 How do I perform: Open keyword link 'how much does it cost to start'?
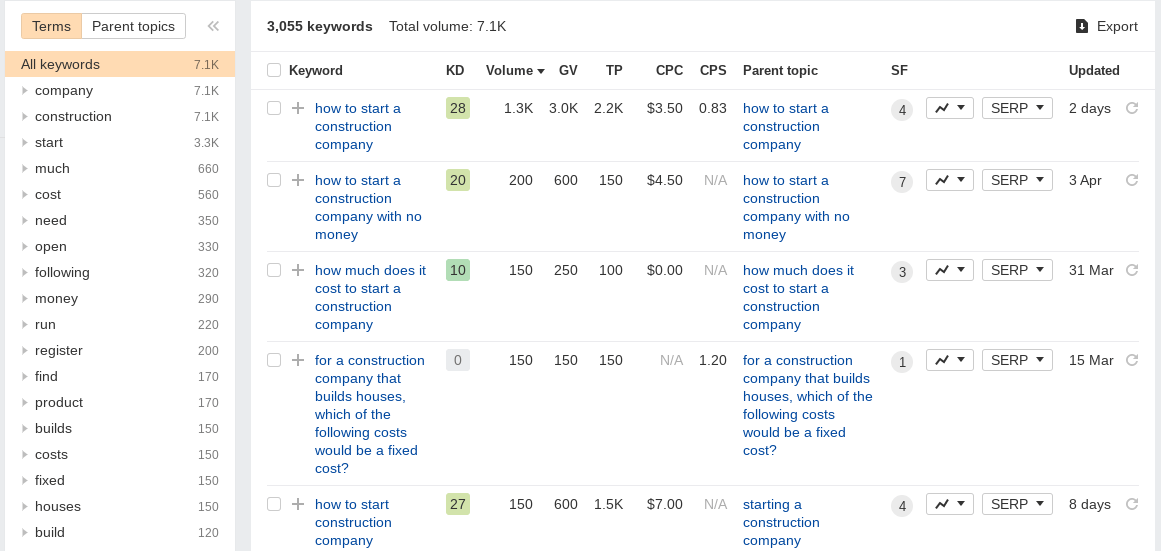(370, 297)
